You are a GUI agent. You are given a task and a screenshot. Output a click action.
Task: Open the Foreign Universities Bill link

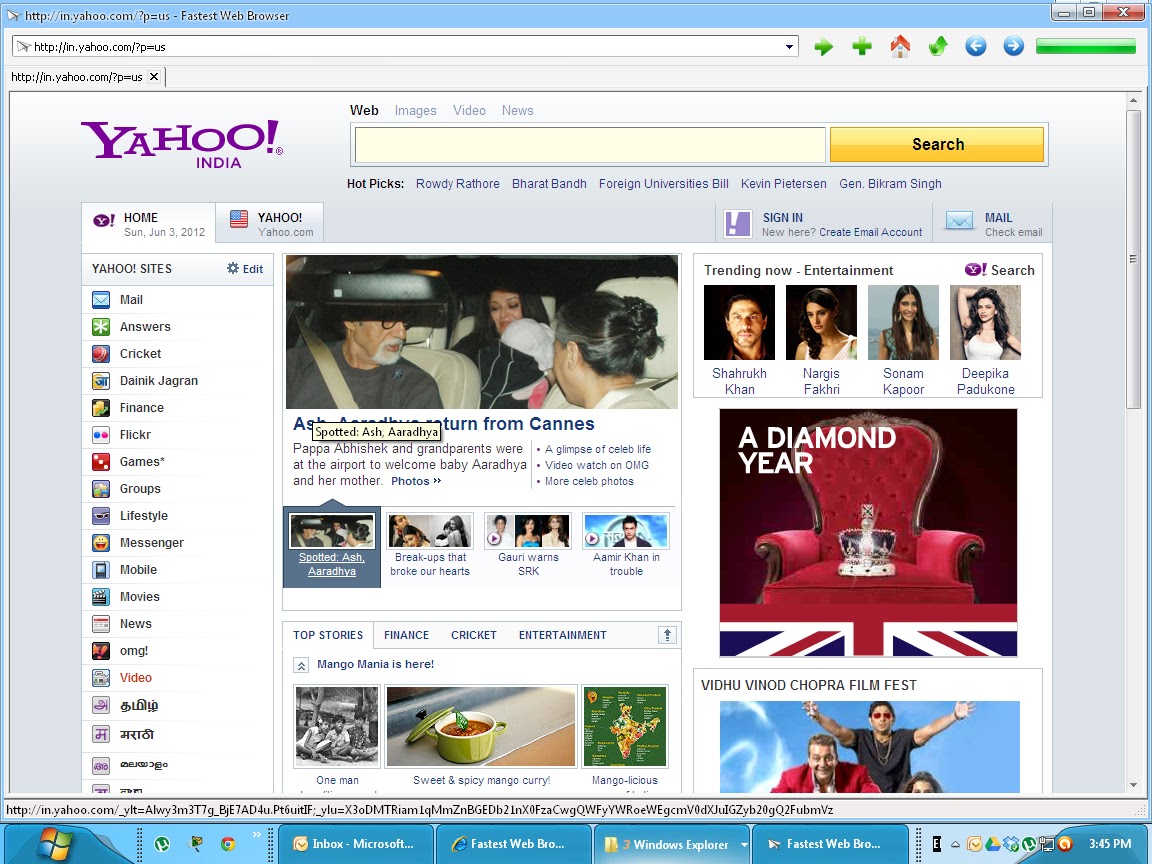click(x=663, y=184)
